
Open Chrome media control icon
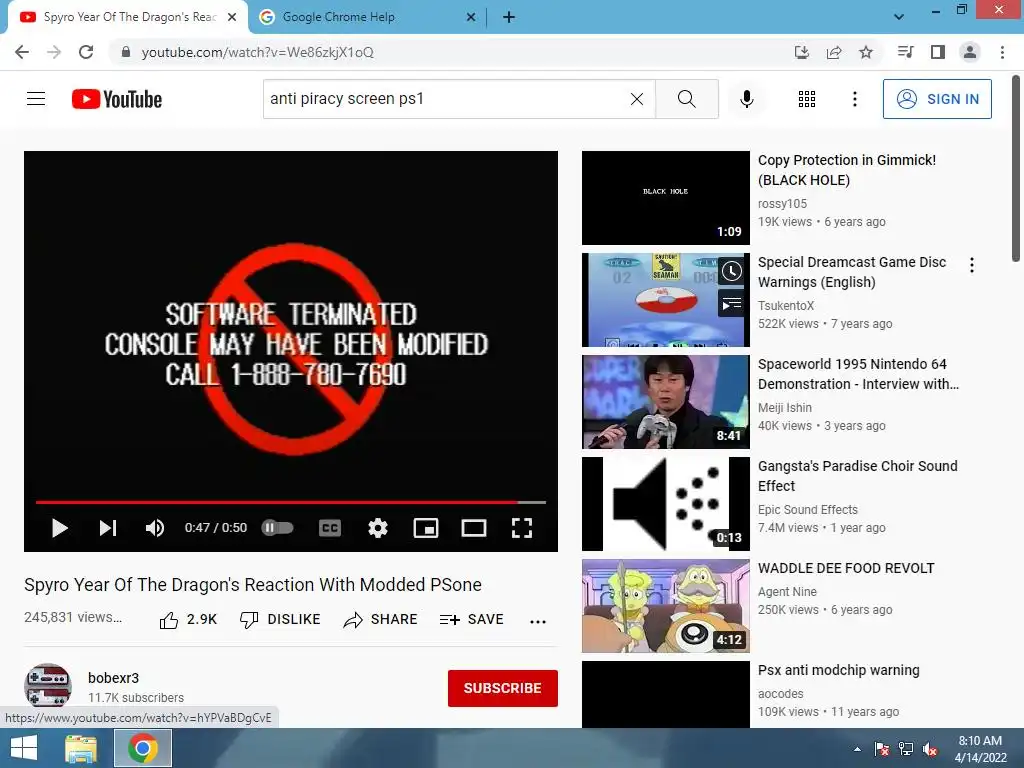(x=905, y=52)
